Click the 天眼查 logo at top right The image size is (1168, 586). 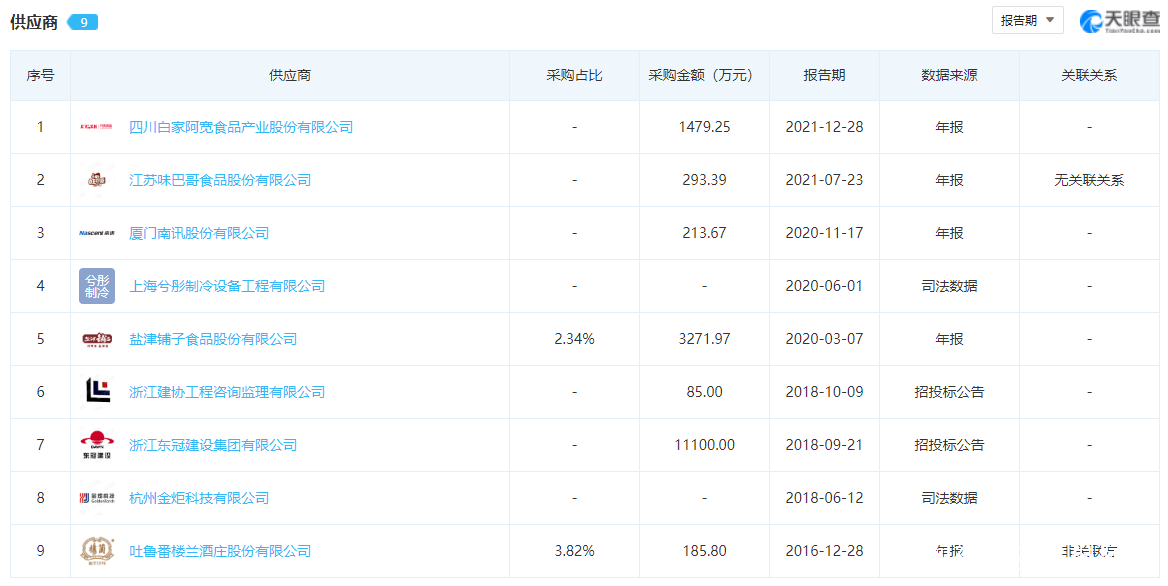(1119, 20)
